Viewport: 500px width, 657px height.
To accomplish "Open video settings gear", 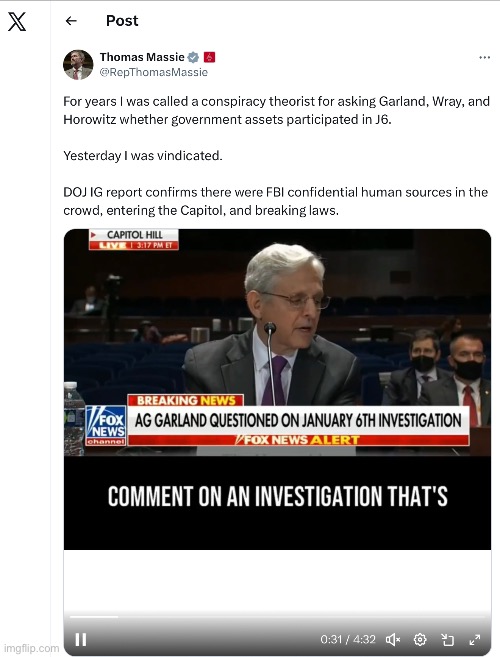I will pyautogui.click(x=420, y=639).
